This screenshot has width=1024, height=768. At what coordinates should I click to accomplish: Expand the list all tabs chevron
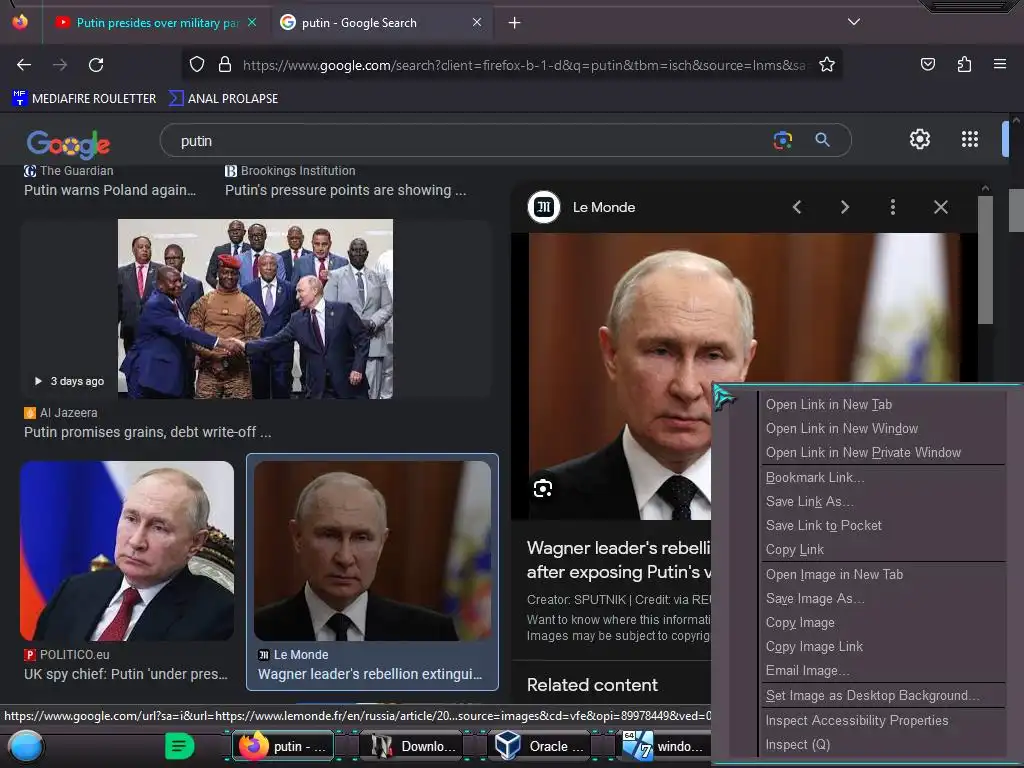pyautogui.click(x=854, y=22)
